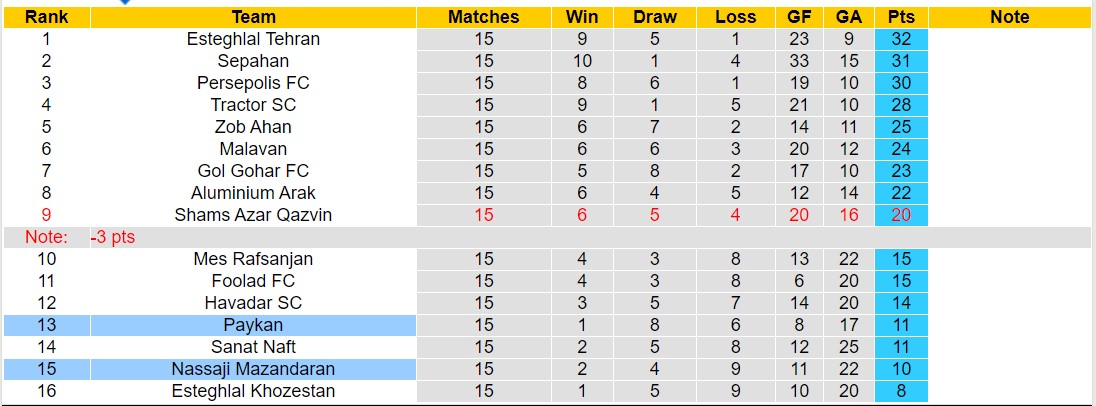Viewport: 1096px width, 406px height.
Task: Click the Esteghlal Khozestan team name
Action: 253,391
